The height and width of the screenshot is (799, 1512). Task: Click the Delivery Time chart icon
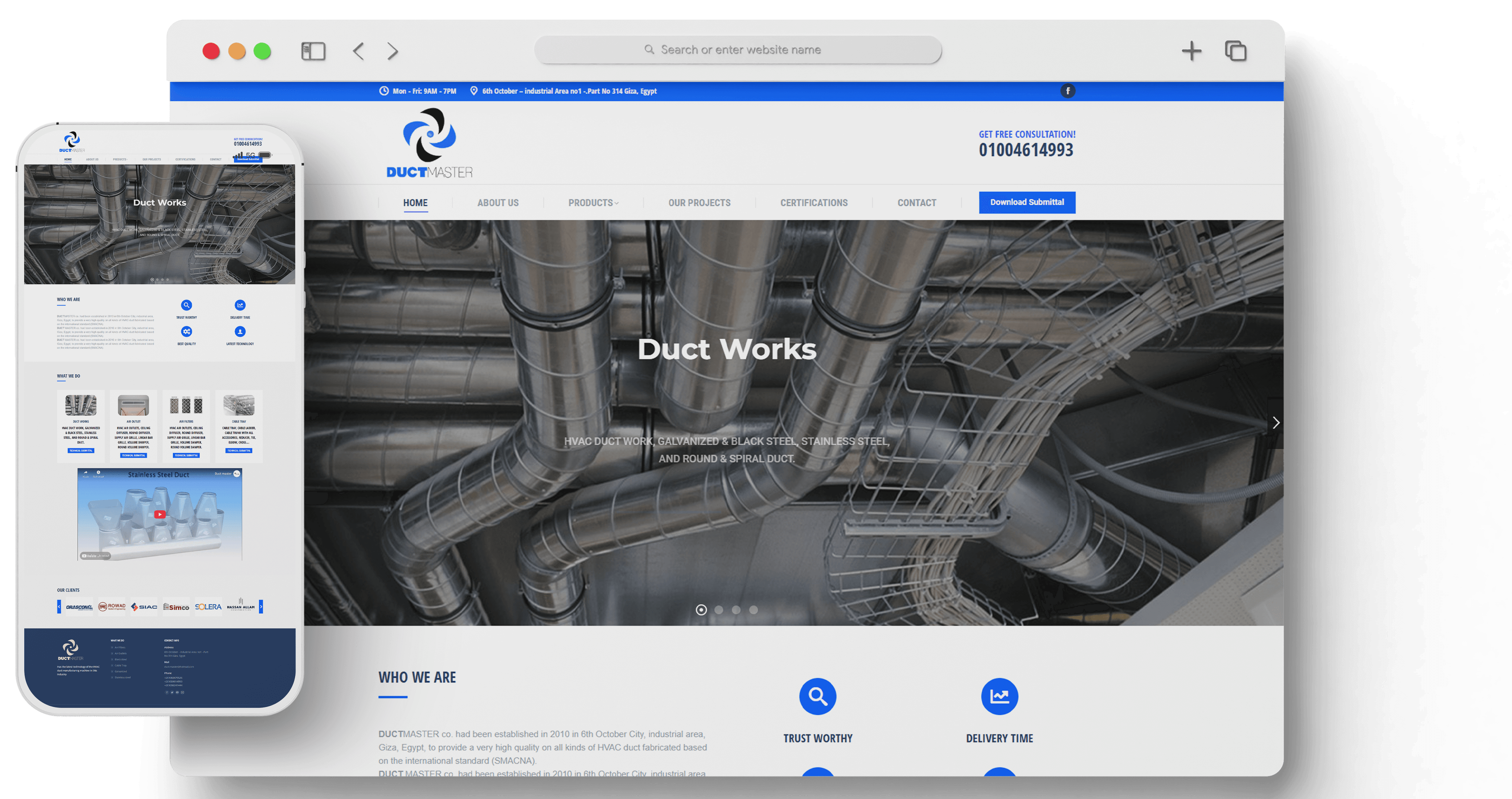[x=999, y=696]
